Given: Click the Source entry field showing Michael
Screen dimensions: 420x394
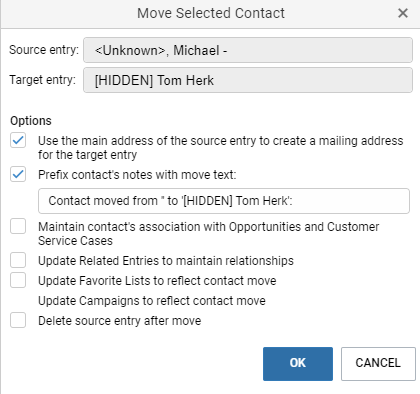Looking at the screenshot, I should pyautogui.click(x=248, y=50).
